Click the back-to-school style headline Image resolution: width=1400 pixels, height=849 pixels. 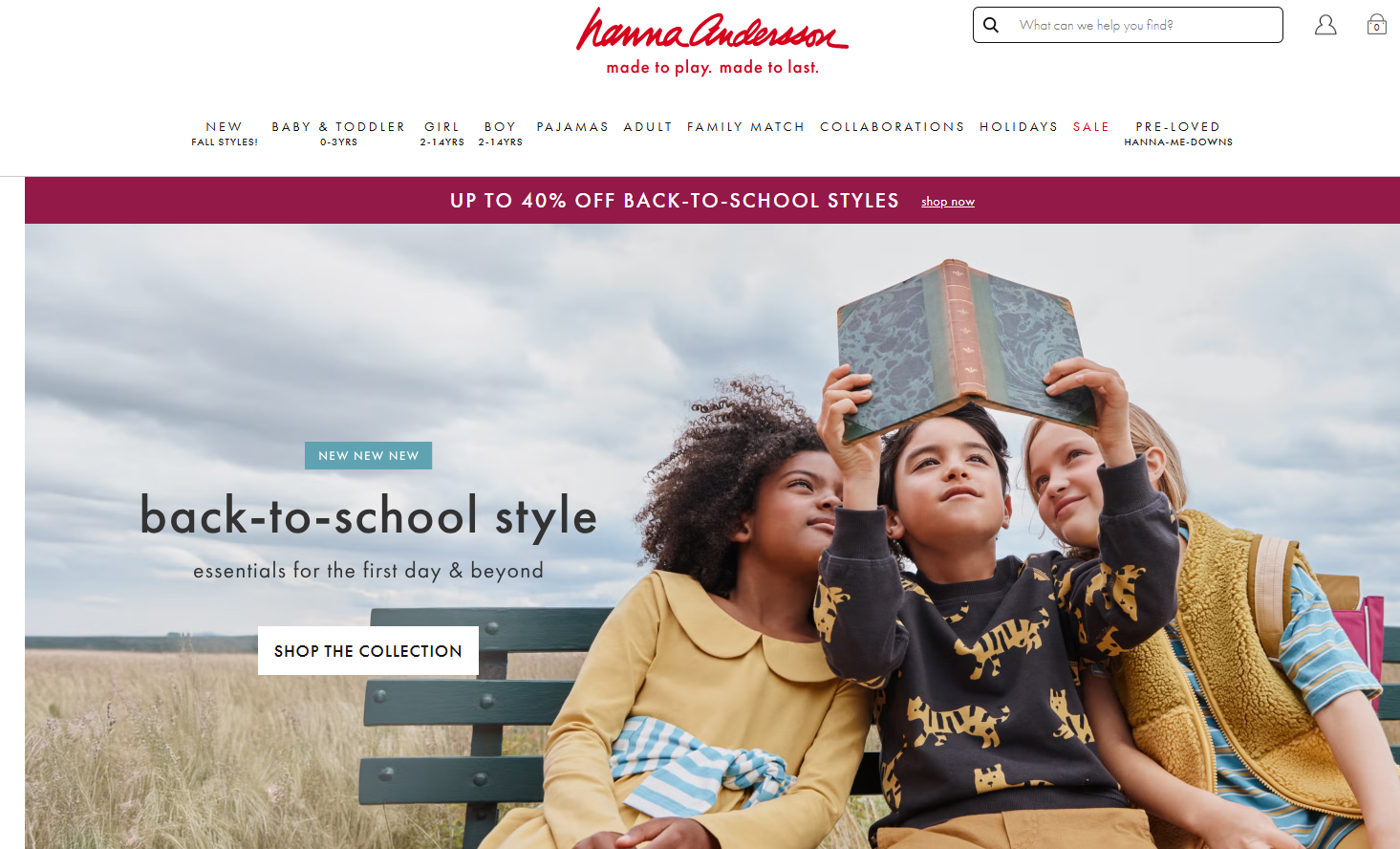point(369,517)
